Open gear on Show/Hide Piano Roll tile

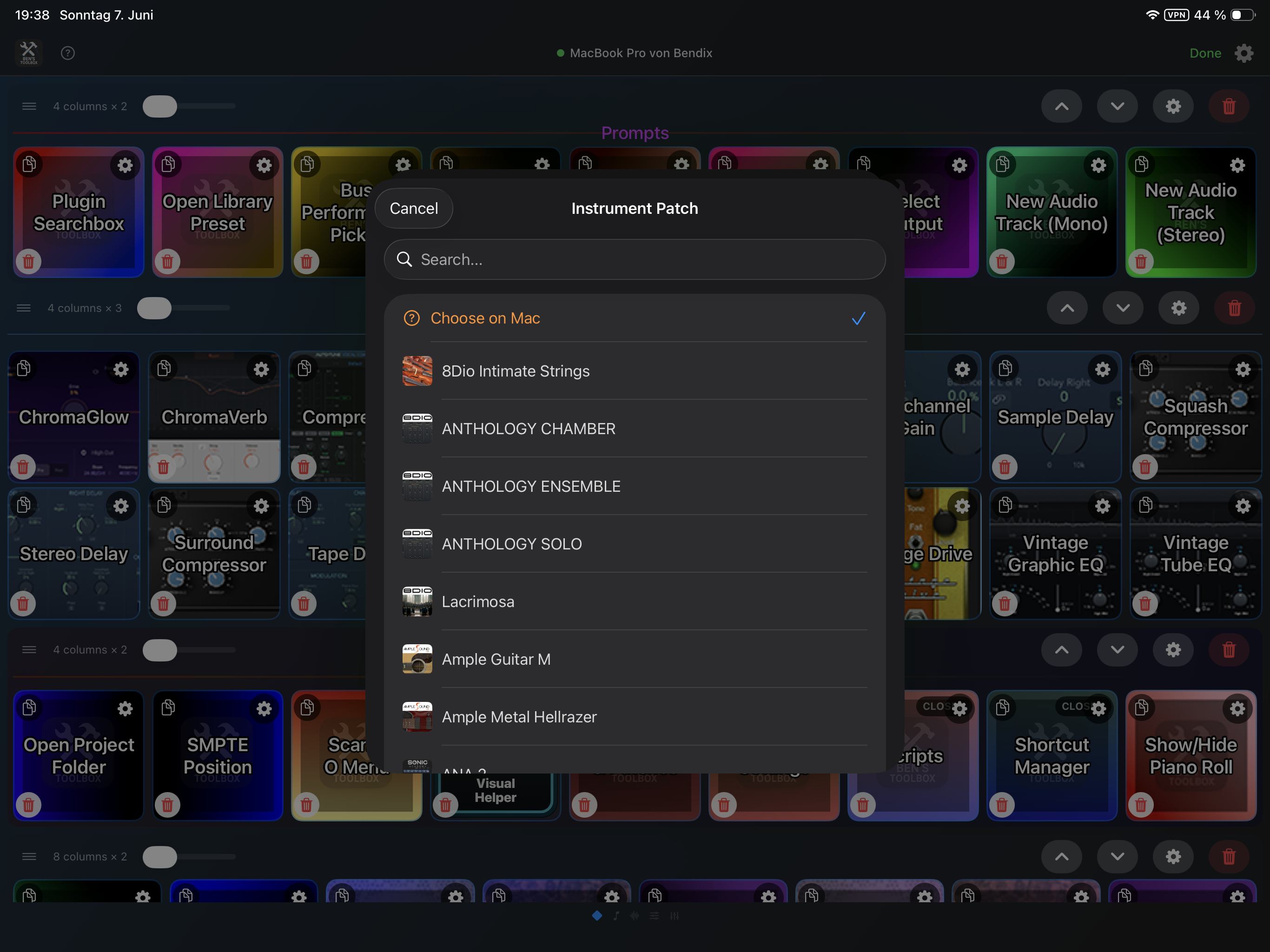click(1237, 709)
